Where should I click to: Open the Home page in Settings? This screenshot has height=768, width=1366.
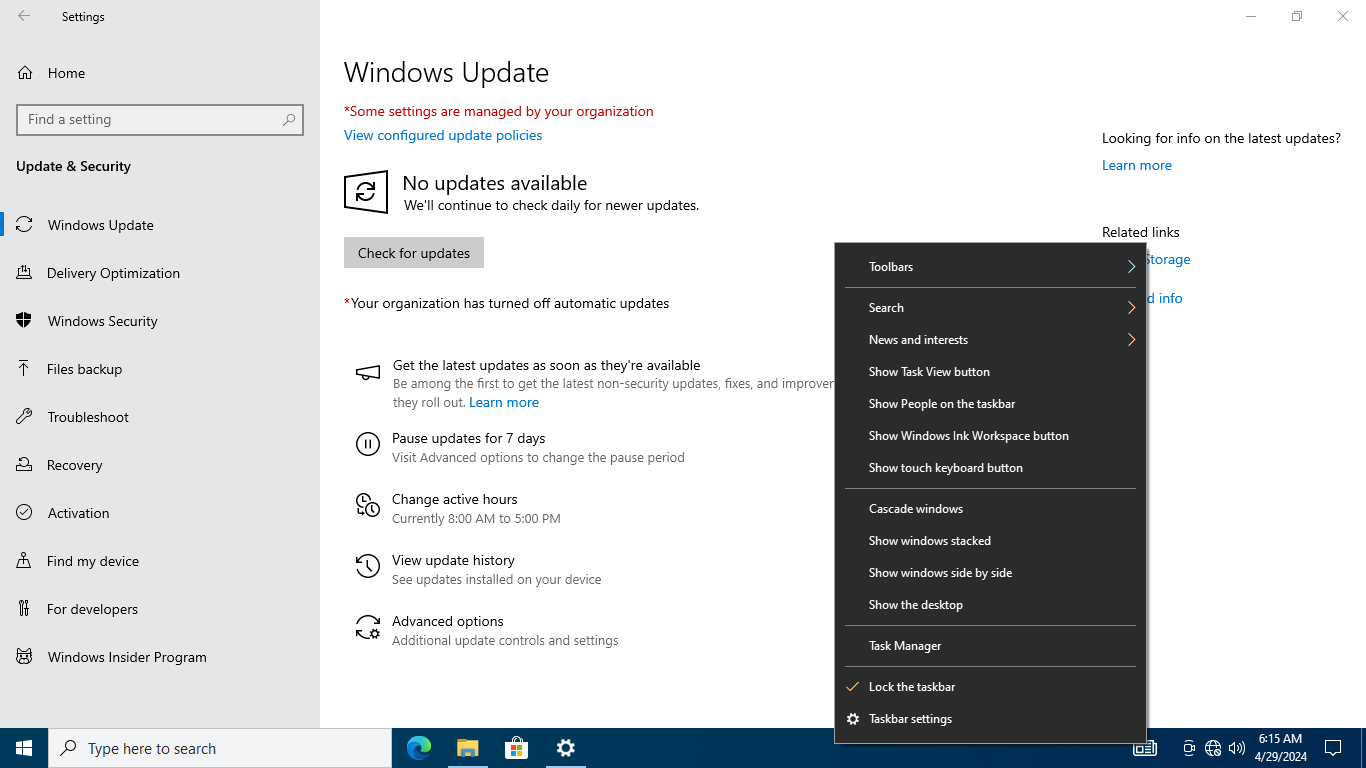pyautogui.click(x=160, y=73)
